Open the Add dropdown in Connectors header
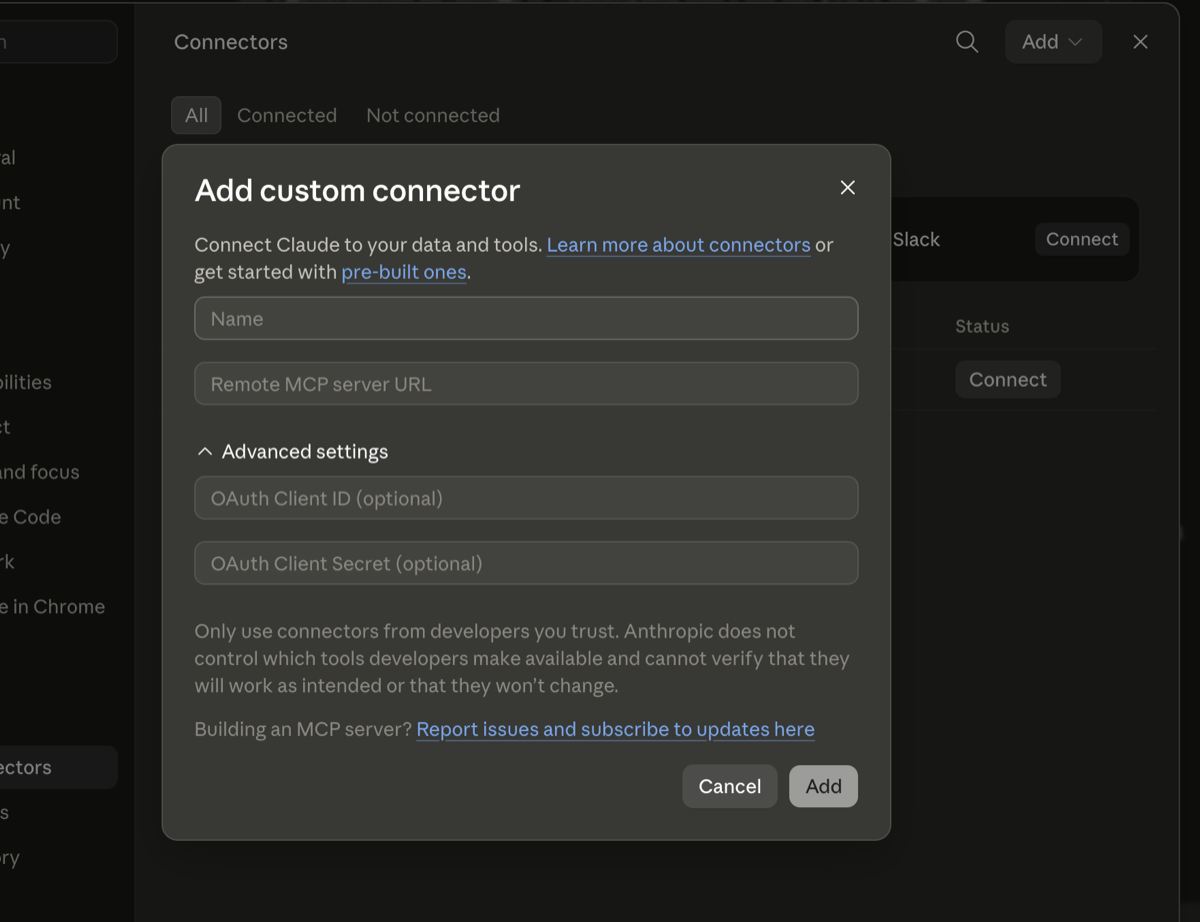 click(x=1053, y=42)
